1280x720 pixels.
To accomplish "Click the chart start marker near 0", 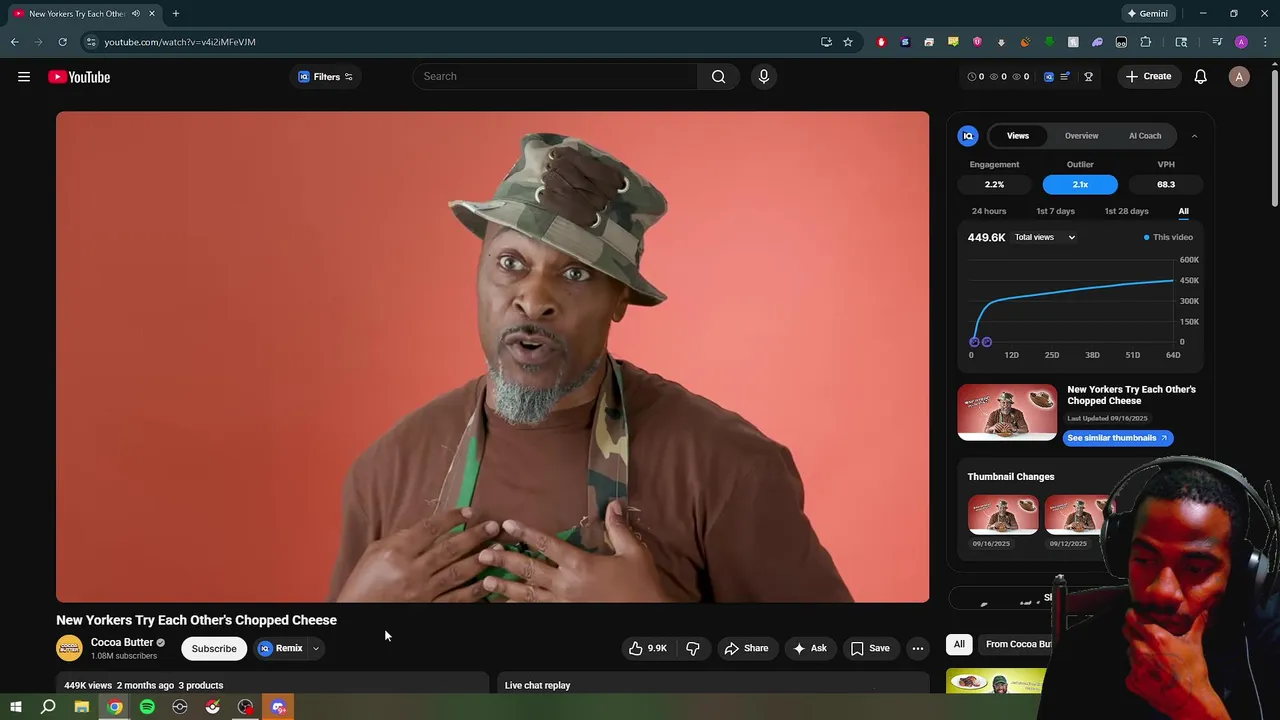I will (x=974, y=342).
